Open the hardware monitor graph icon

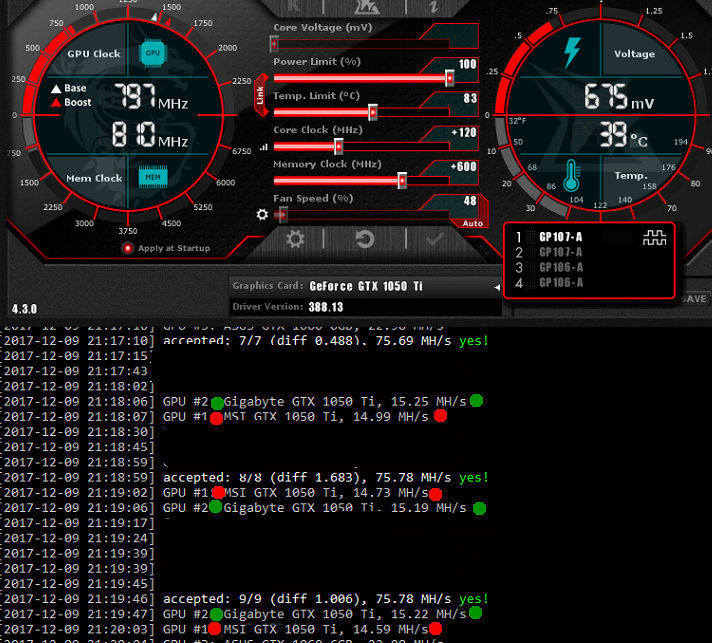(x=654, y=237)
